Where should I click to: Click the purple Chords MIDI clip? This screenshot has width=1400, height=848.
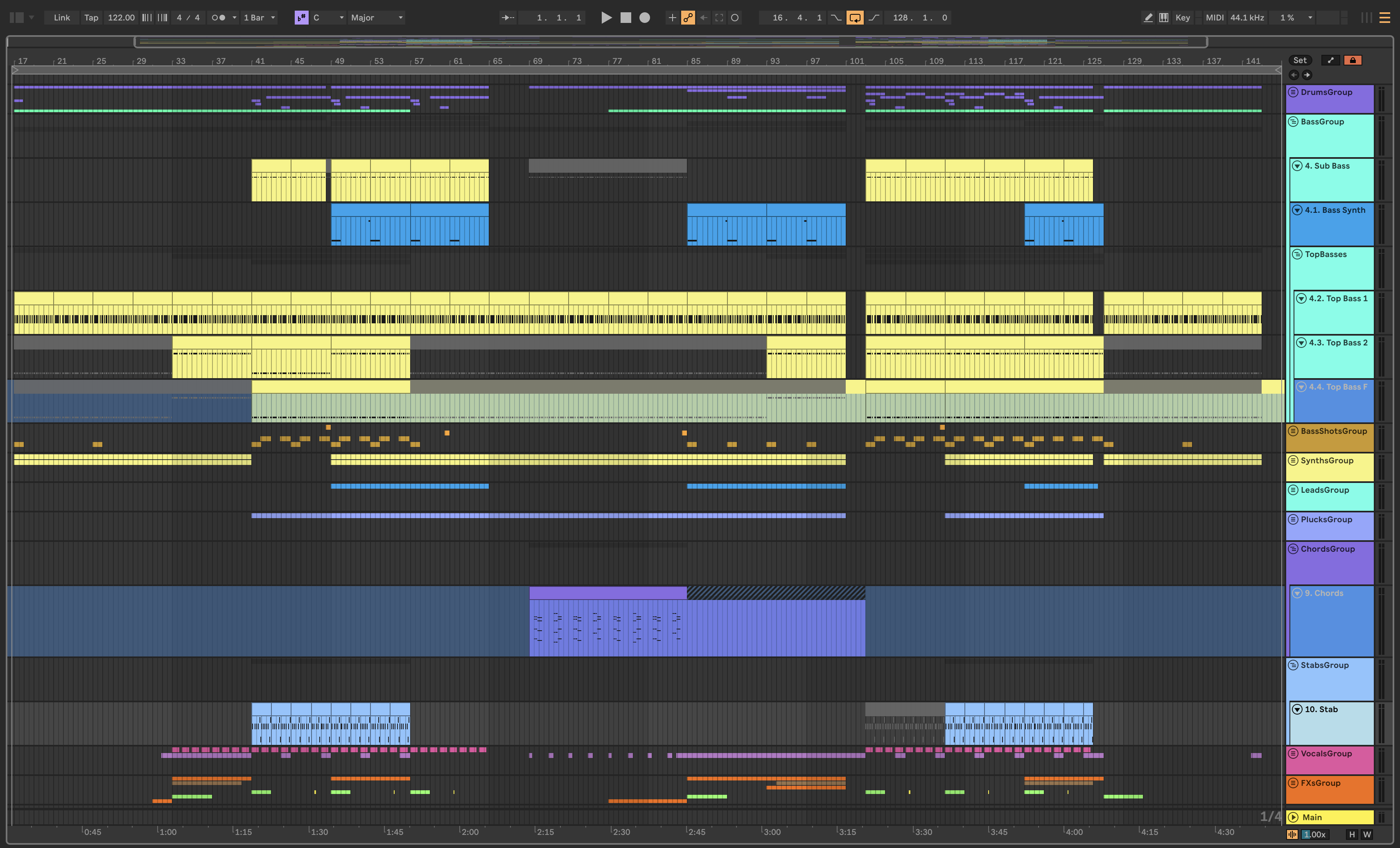[607, 593]
